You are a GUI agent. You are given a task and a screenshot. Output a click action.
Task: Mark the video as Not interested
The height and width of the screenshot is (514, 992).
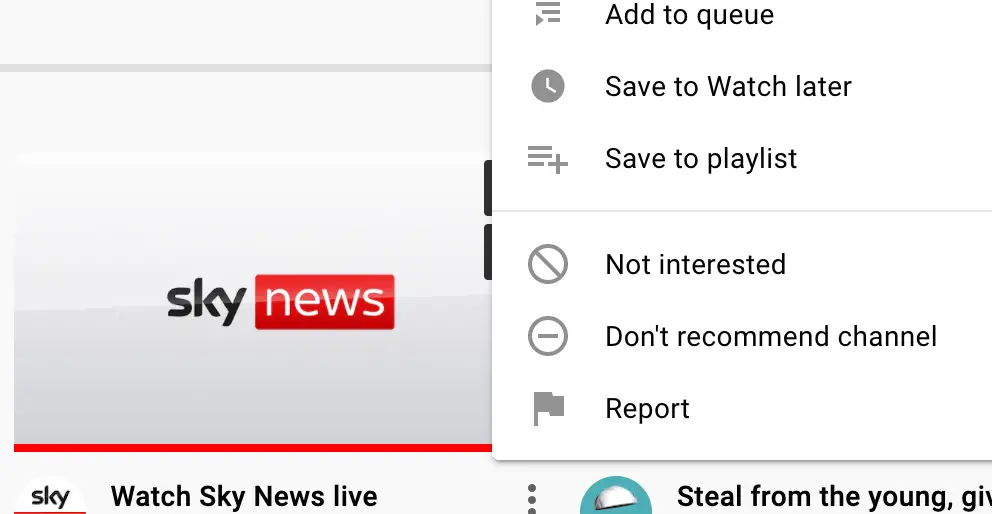point(695,265)
